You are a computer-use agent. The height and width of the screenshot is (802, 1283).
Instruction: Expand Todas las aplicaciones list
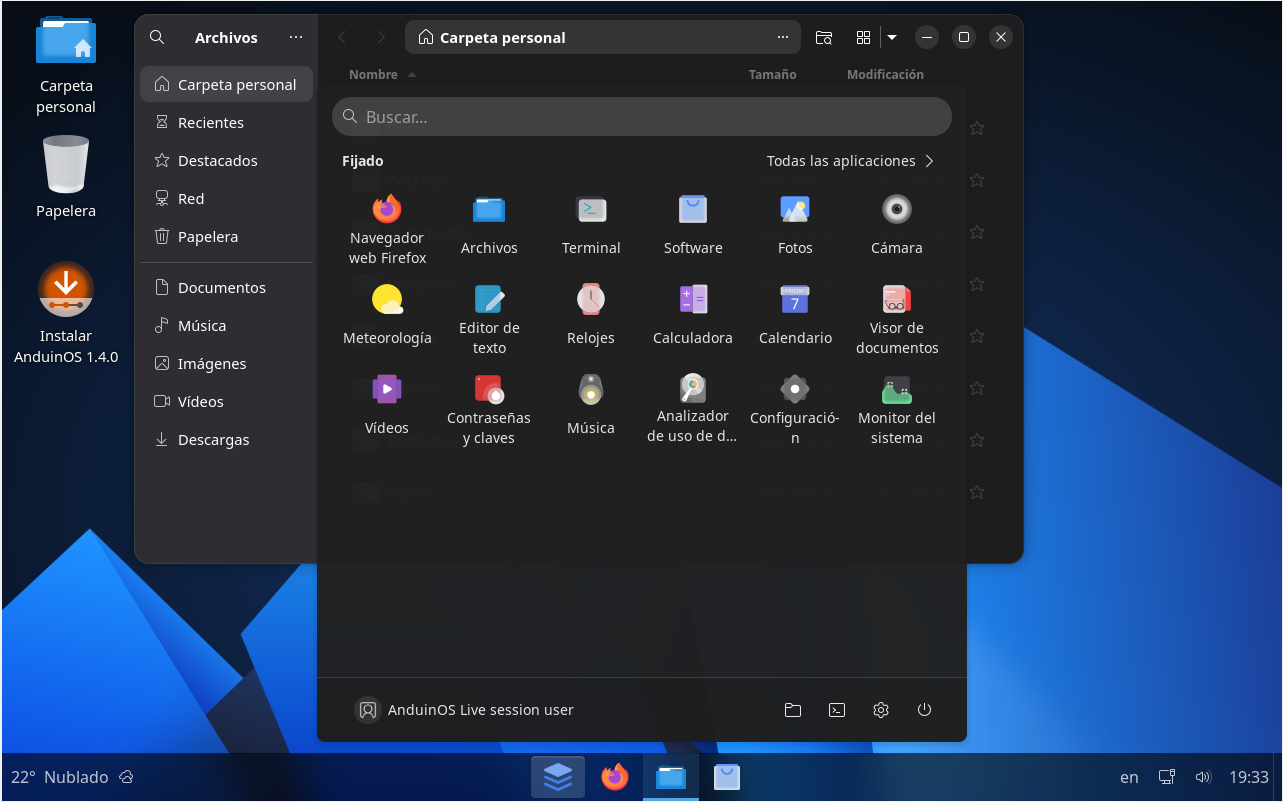click(x=850, y=161)
